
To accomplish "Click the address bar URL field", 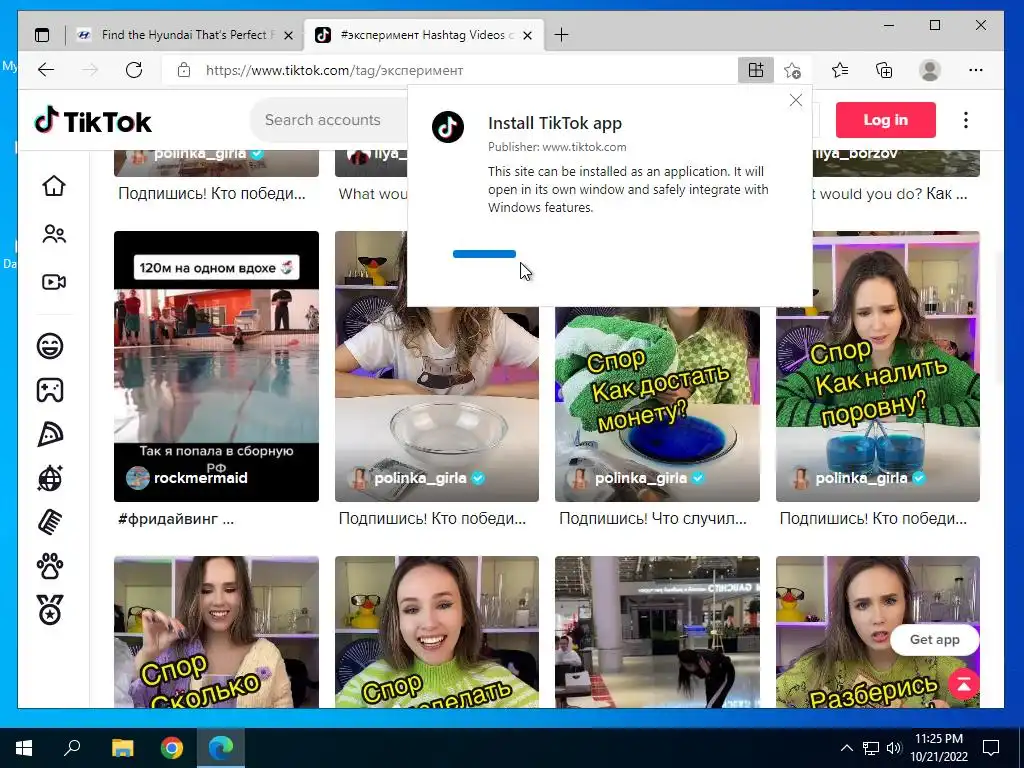I will point(451,70).
